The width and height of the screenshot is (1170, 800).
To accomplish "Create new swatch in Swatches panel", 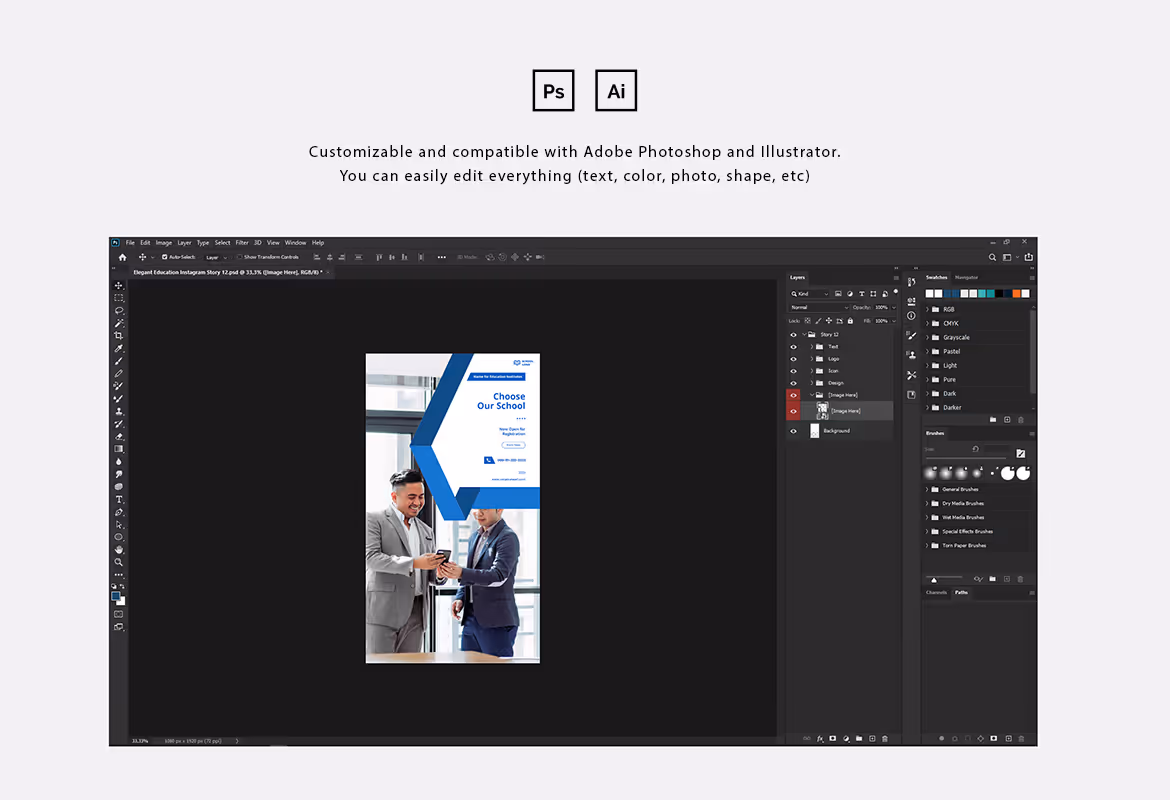I will [1007, 420].
